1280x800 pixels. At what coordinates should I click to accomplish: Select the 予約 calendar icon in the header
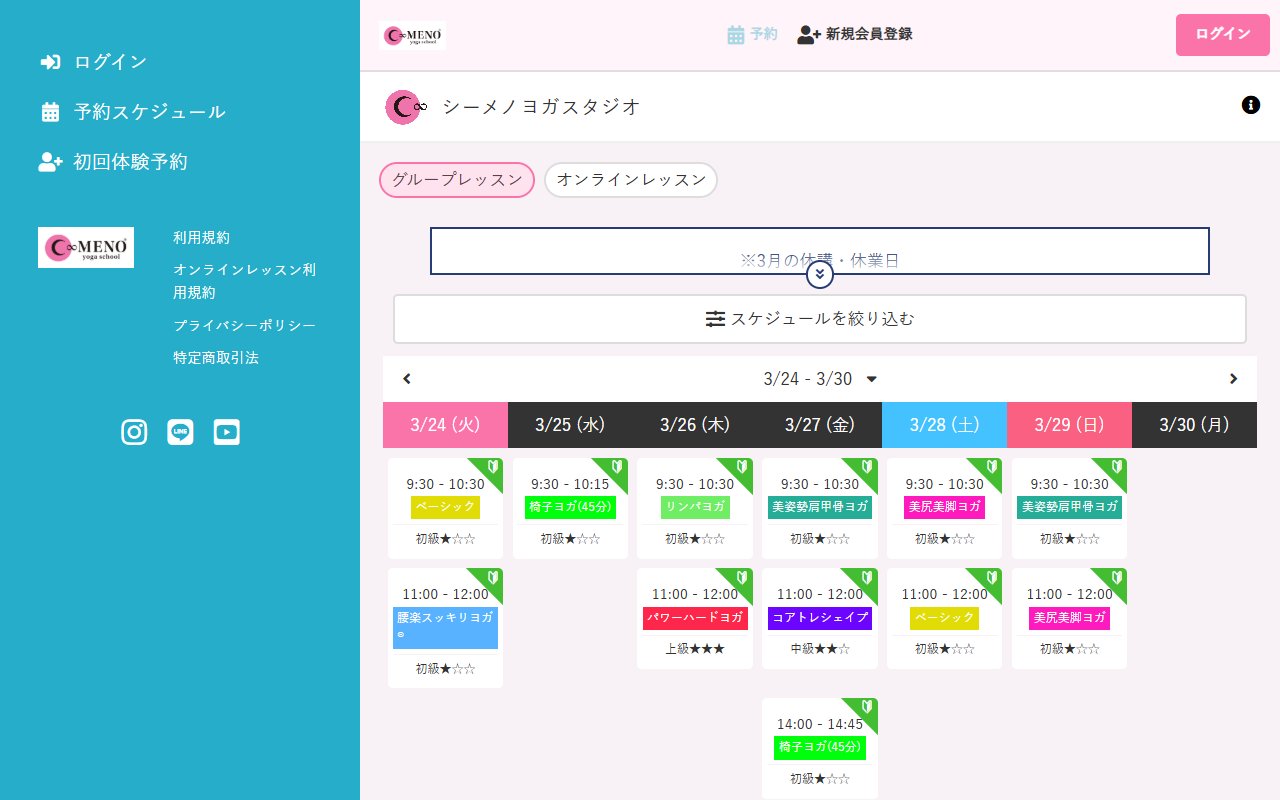tap(733, 33)
